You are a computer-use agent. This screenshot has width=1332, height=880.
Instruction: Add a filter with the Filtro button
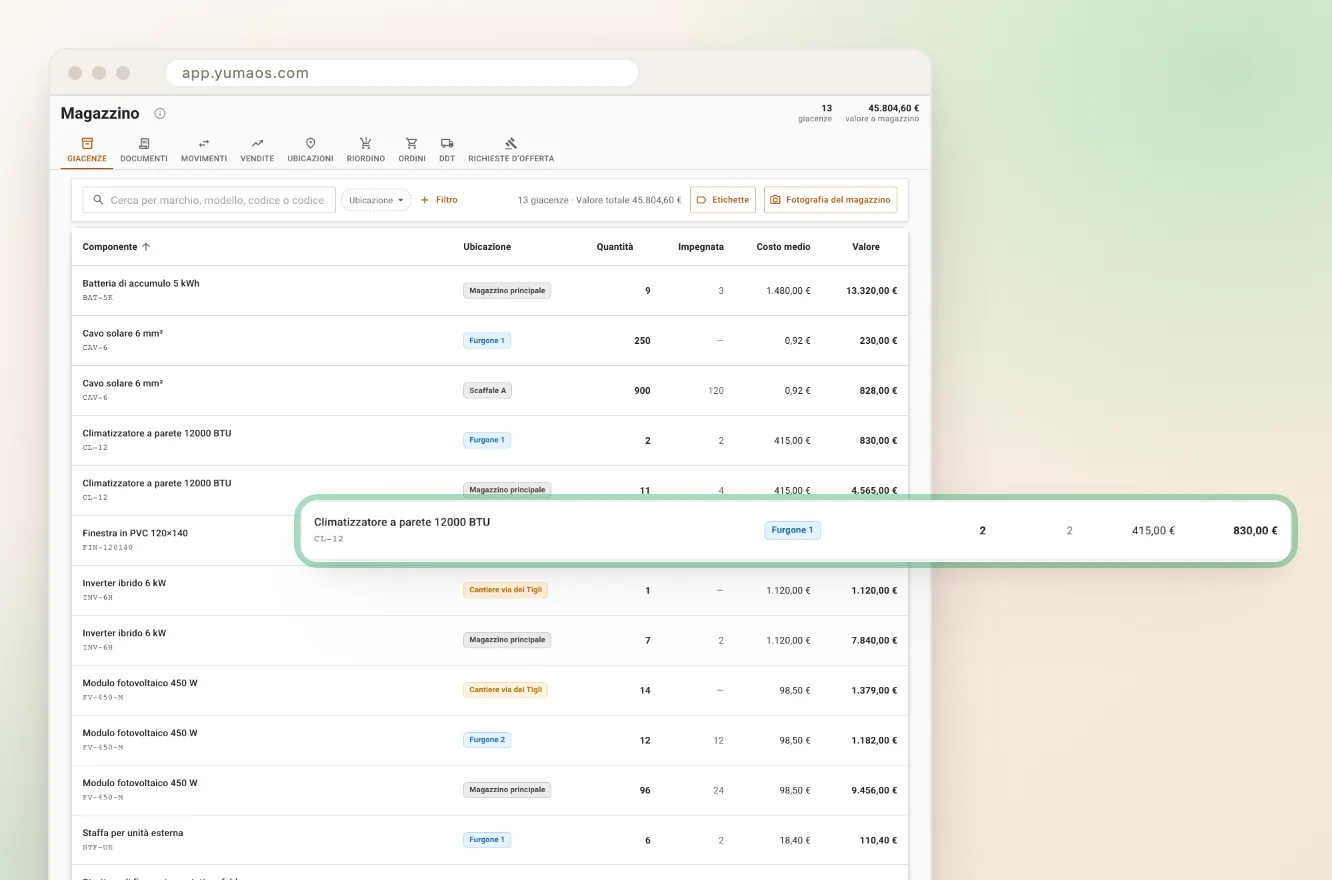439,200
